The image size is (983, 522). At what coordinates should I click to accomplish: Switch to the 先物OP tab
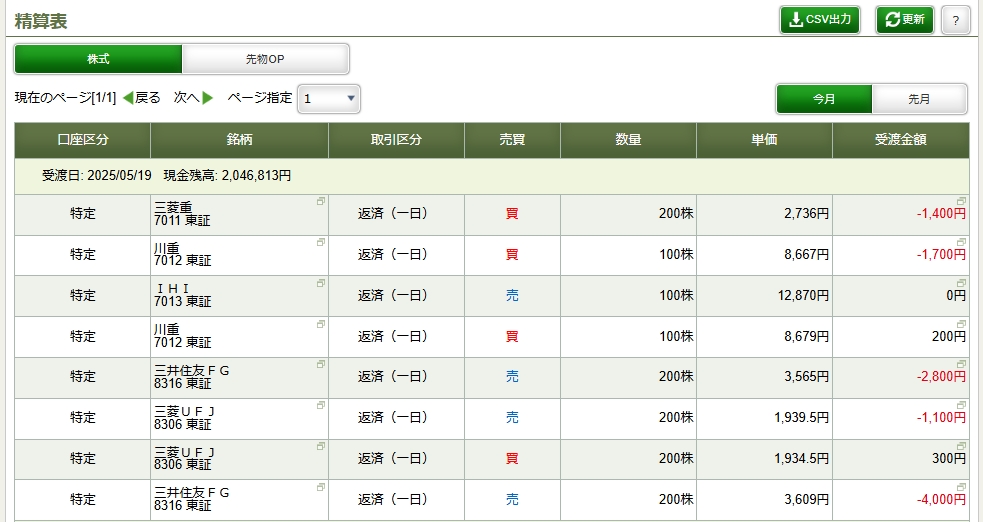tap(265, 59)
